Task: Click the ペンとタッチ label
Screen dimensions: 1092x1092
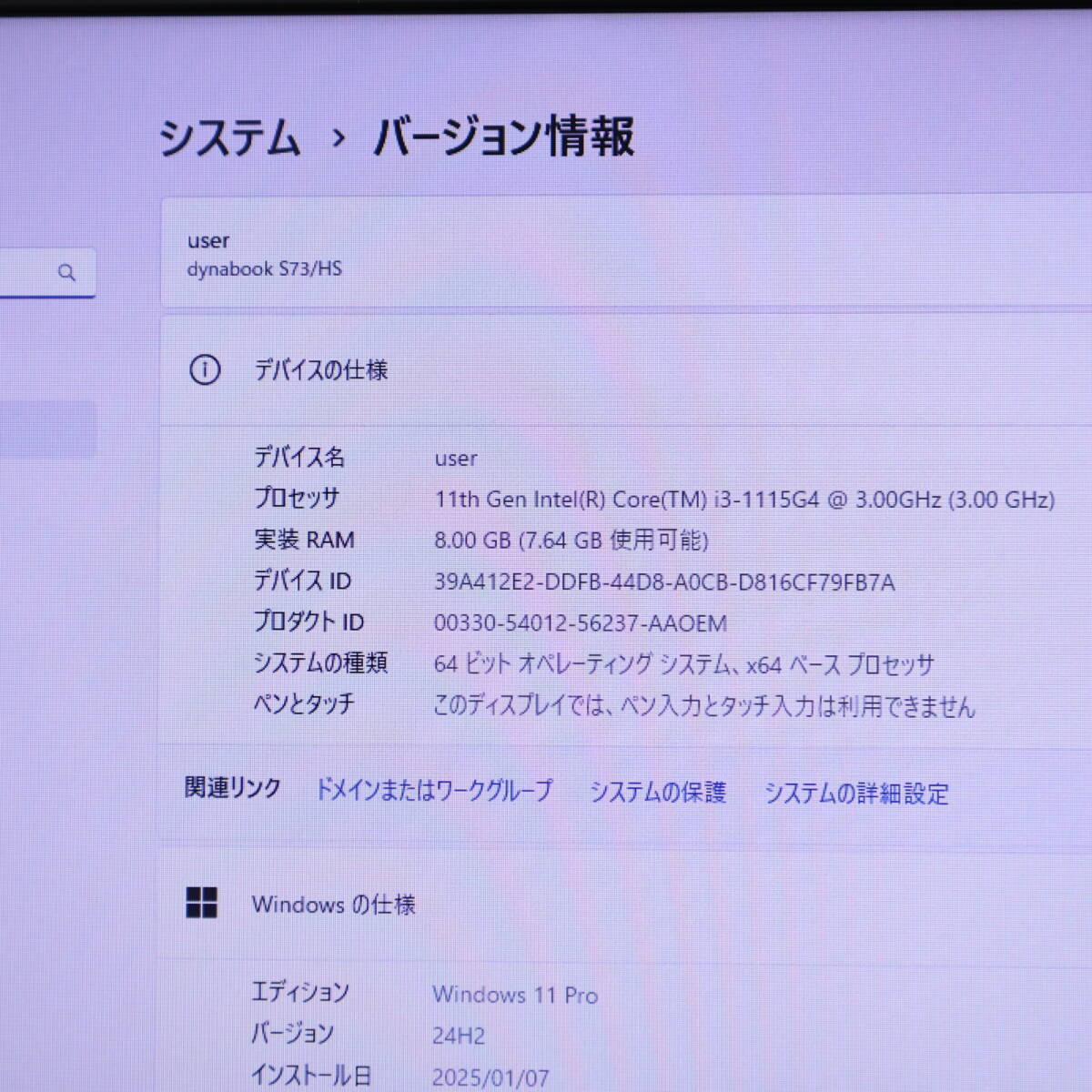Action: pos(304,704)
